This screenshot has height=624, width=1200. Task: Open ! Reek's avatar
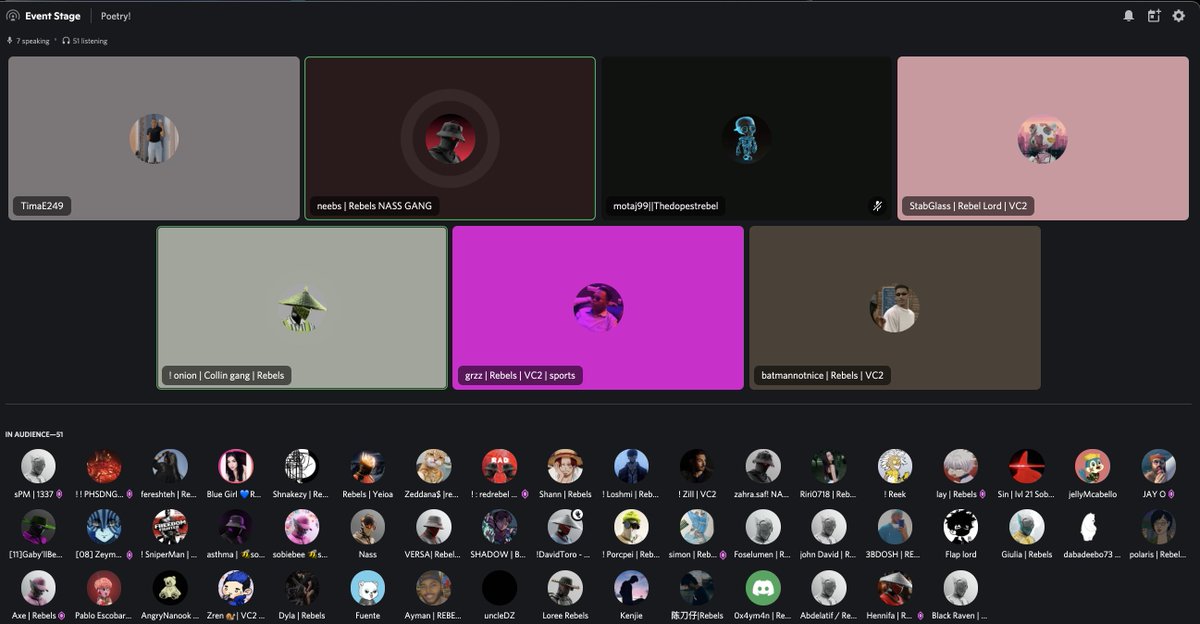coord(895,466)
